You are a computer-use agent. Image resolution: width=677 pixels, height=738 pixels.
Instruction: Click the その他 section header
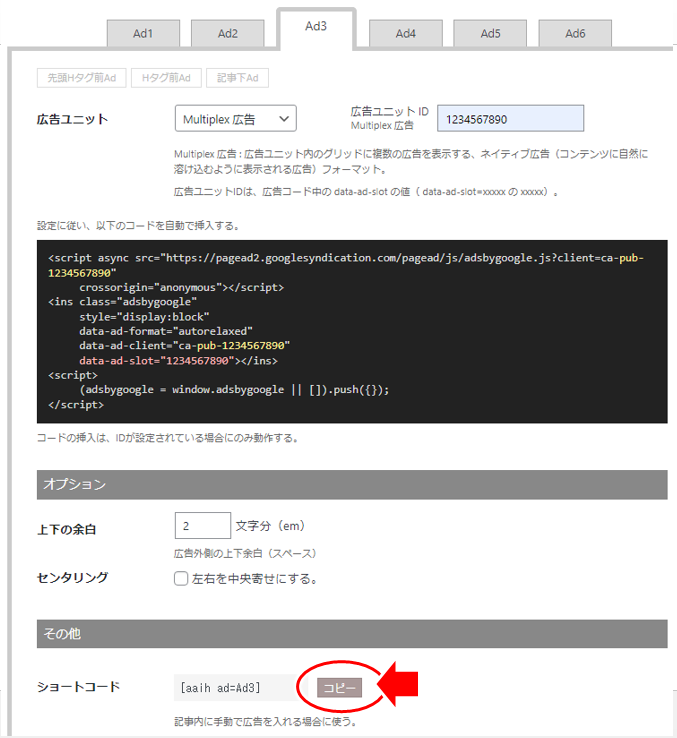(x=352, y=634)
